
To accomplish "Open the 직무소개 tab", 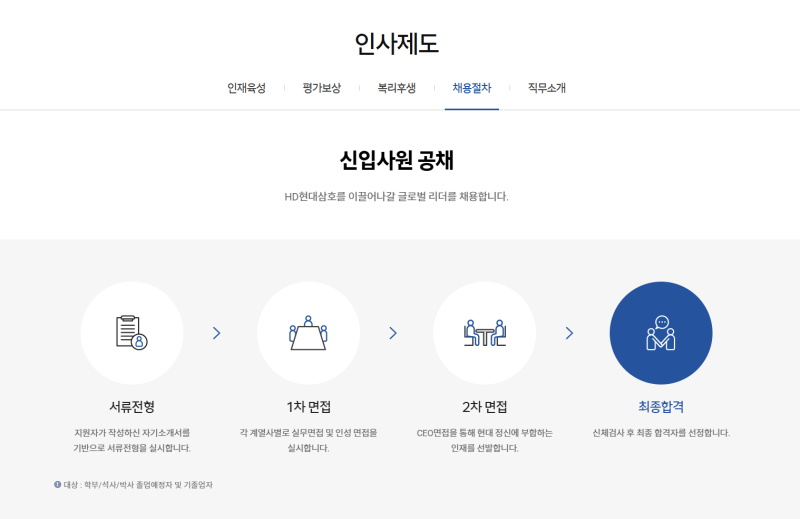I will (547, 88).
